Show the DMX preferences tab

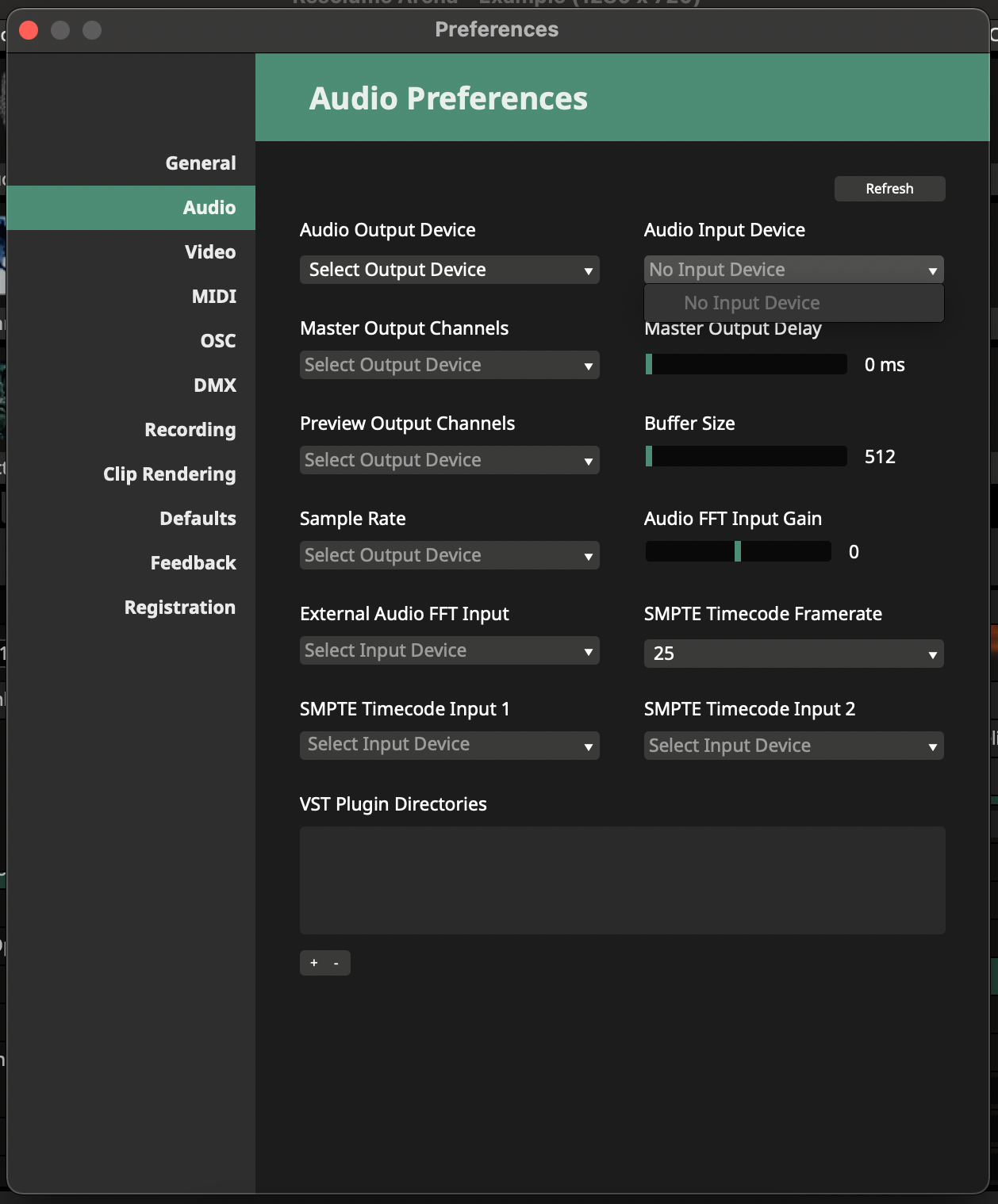(x=215, y=385)
